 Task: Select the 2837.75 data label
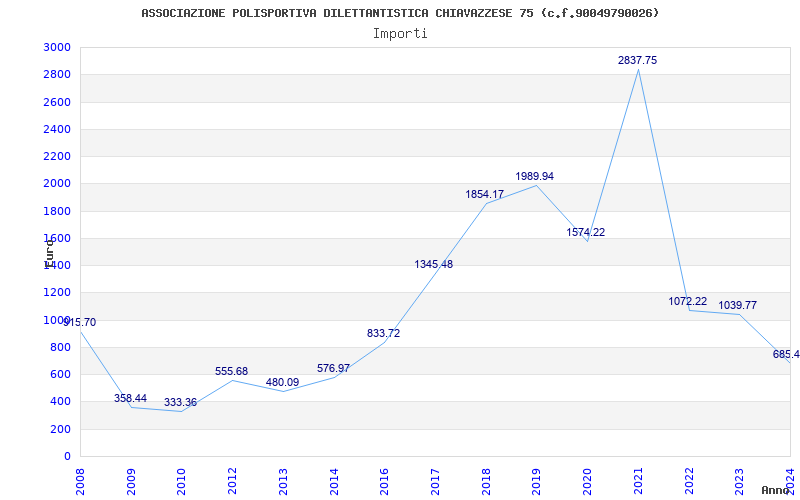pos(637,60)
